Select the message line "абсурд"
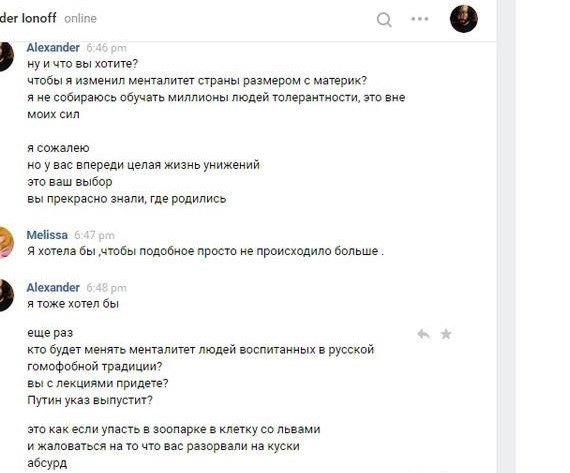This screenshot has width=570, height=473. pos(47,463)
